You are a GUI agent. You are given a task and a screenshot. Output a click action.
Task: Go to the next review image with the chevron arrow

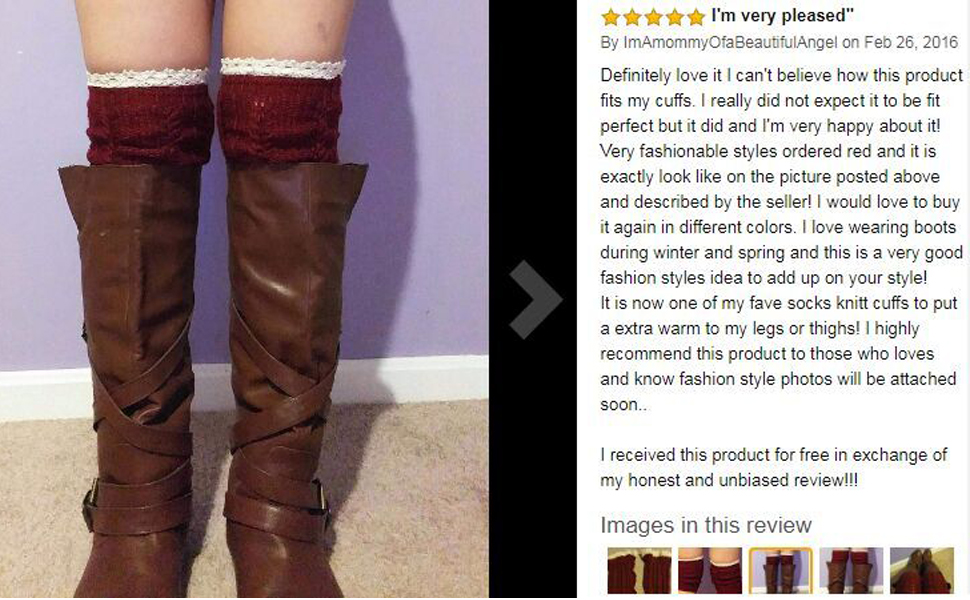pyautogui.click(x=536, y=299)
